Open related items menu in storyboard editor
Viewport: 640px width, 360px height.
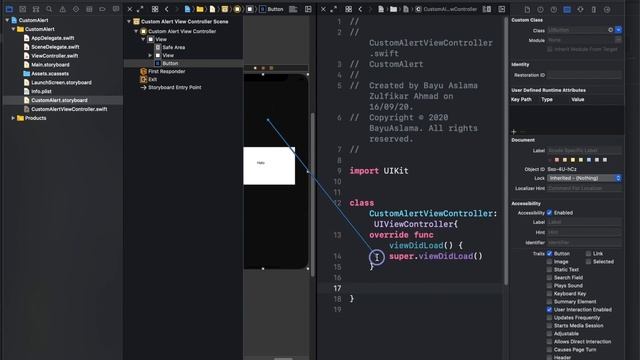click(155, 9)
